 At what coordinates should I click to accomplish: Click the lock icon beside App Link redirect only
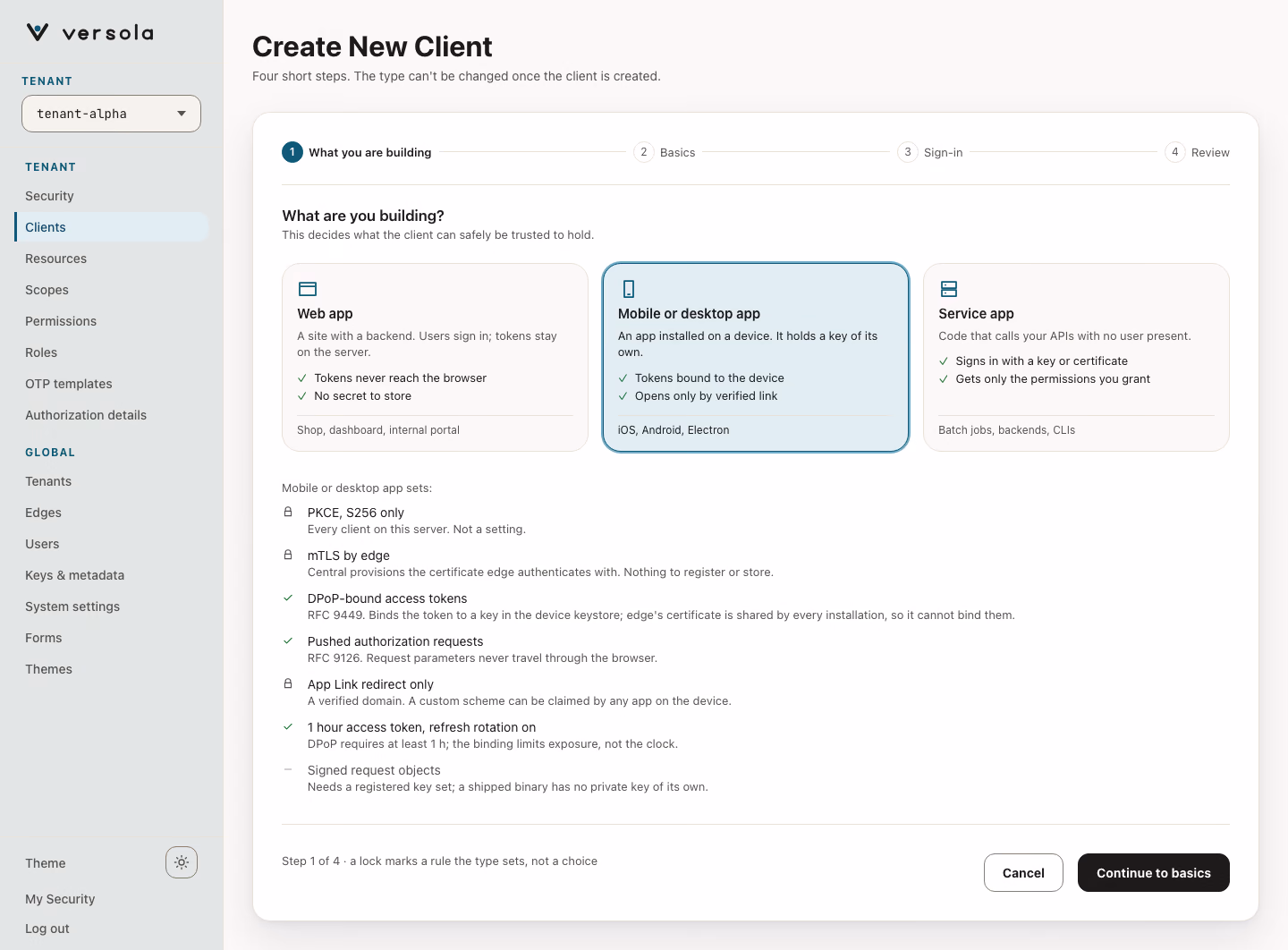tap(288, 684)
